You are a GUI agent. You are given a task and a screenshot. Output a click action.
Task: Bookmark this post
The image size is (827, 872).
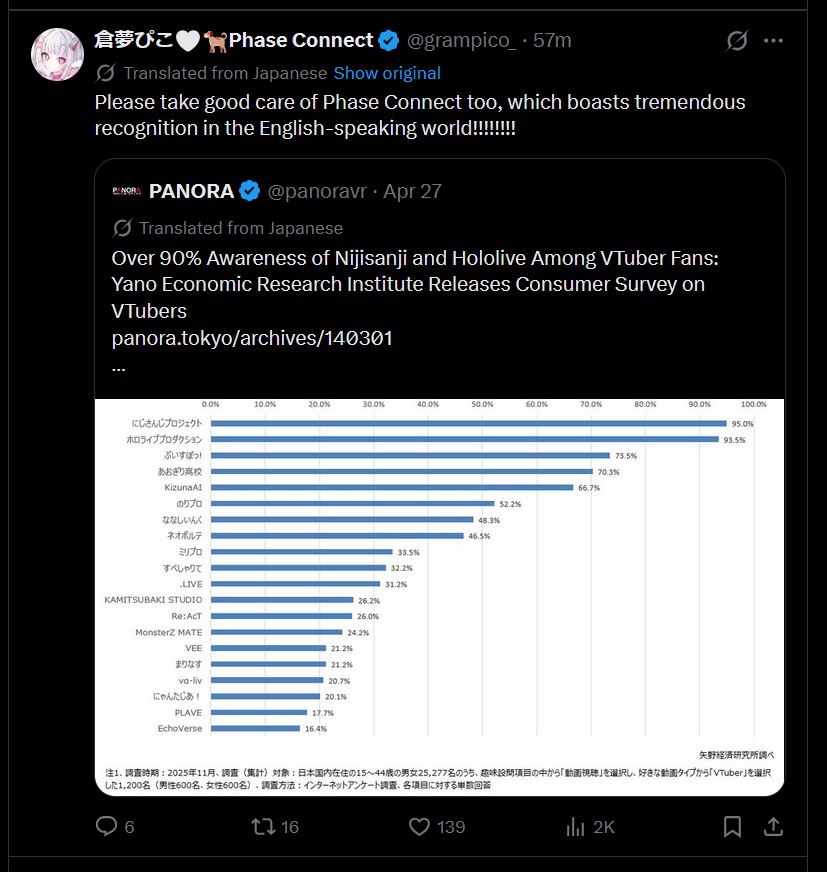[732, 826]
